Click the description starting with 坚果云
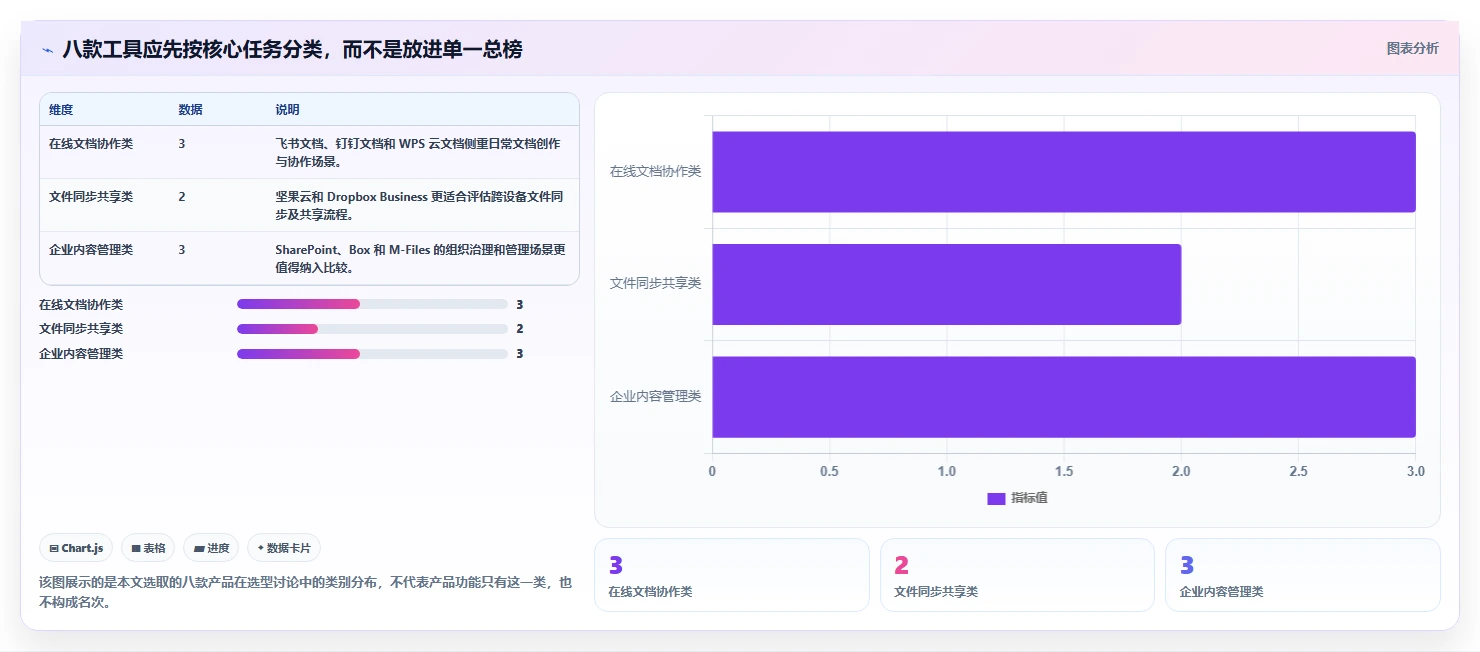 [419, 206]
